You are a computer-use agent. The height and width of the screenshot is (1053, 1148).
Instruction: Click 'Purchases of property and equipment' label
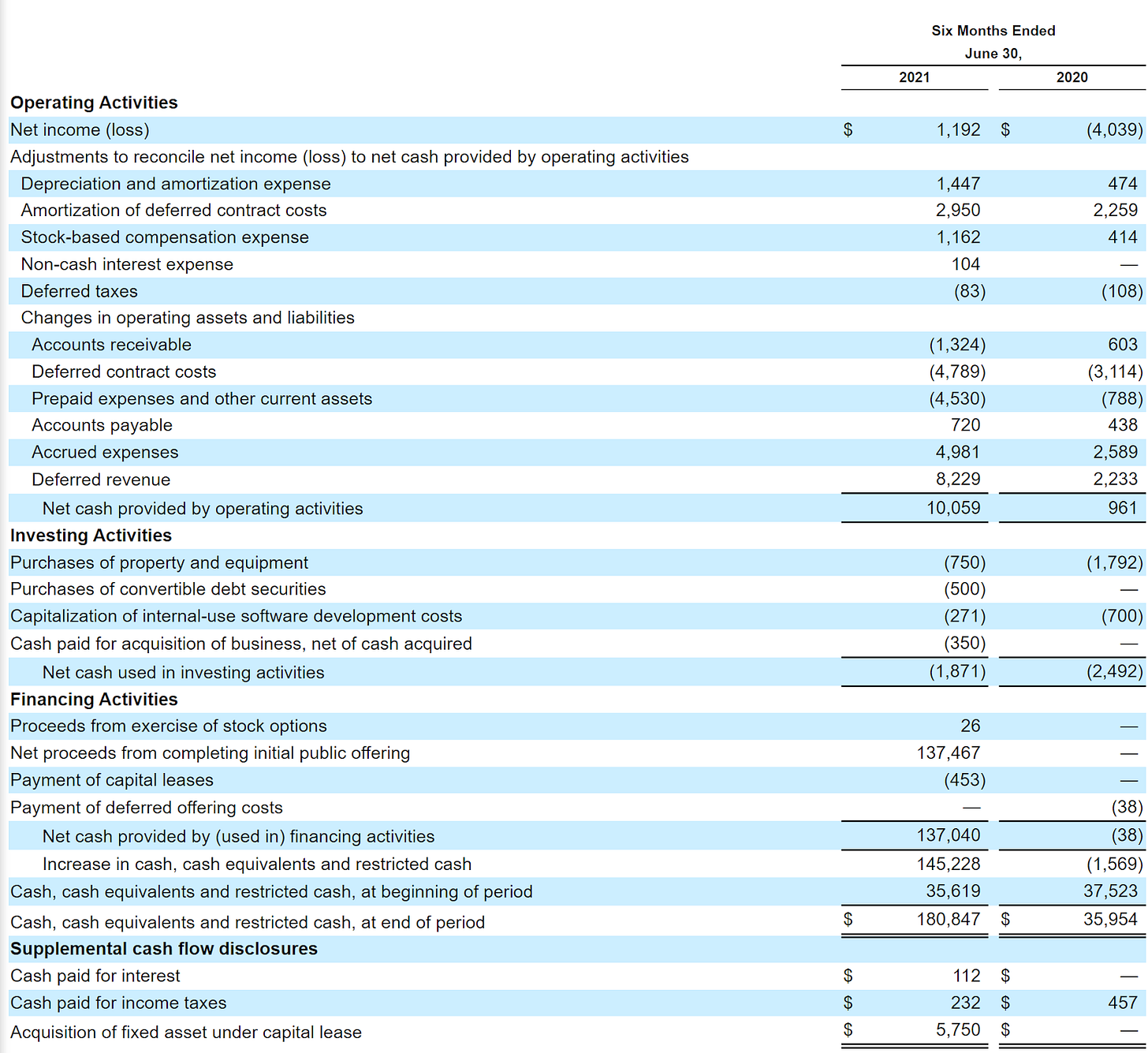(x=159, y=562)
